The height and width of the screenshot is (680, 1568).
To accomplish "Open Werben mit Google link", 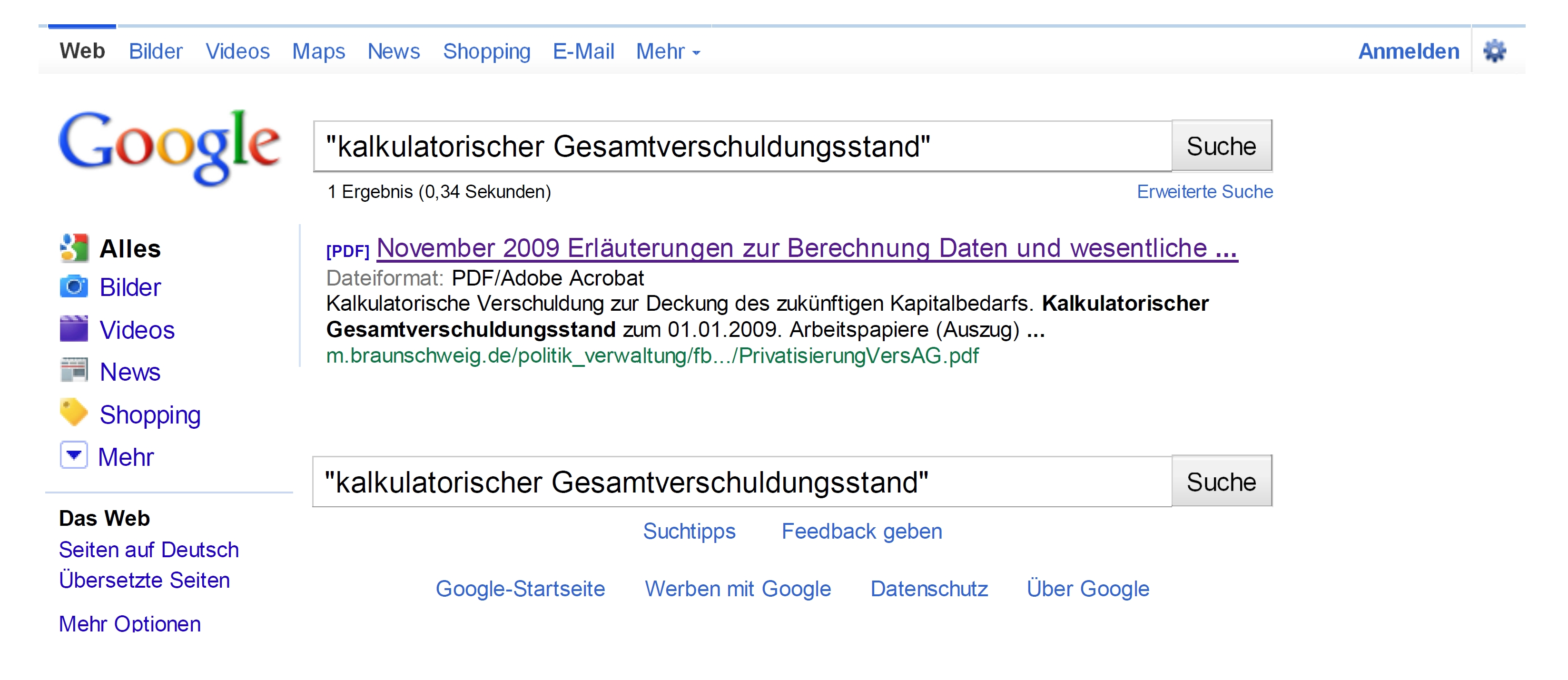I will click(x=738, y=589).
